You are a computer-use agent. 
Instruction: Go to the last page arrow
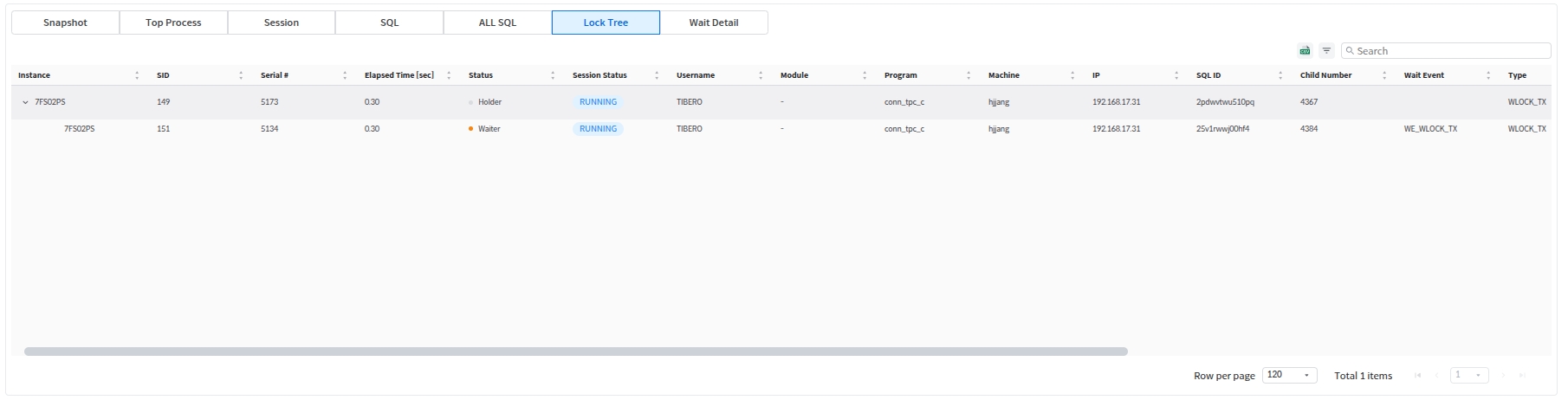(x=1523, y=375)
